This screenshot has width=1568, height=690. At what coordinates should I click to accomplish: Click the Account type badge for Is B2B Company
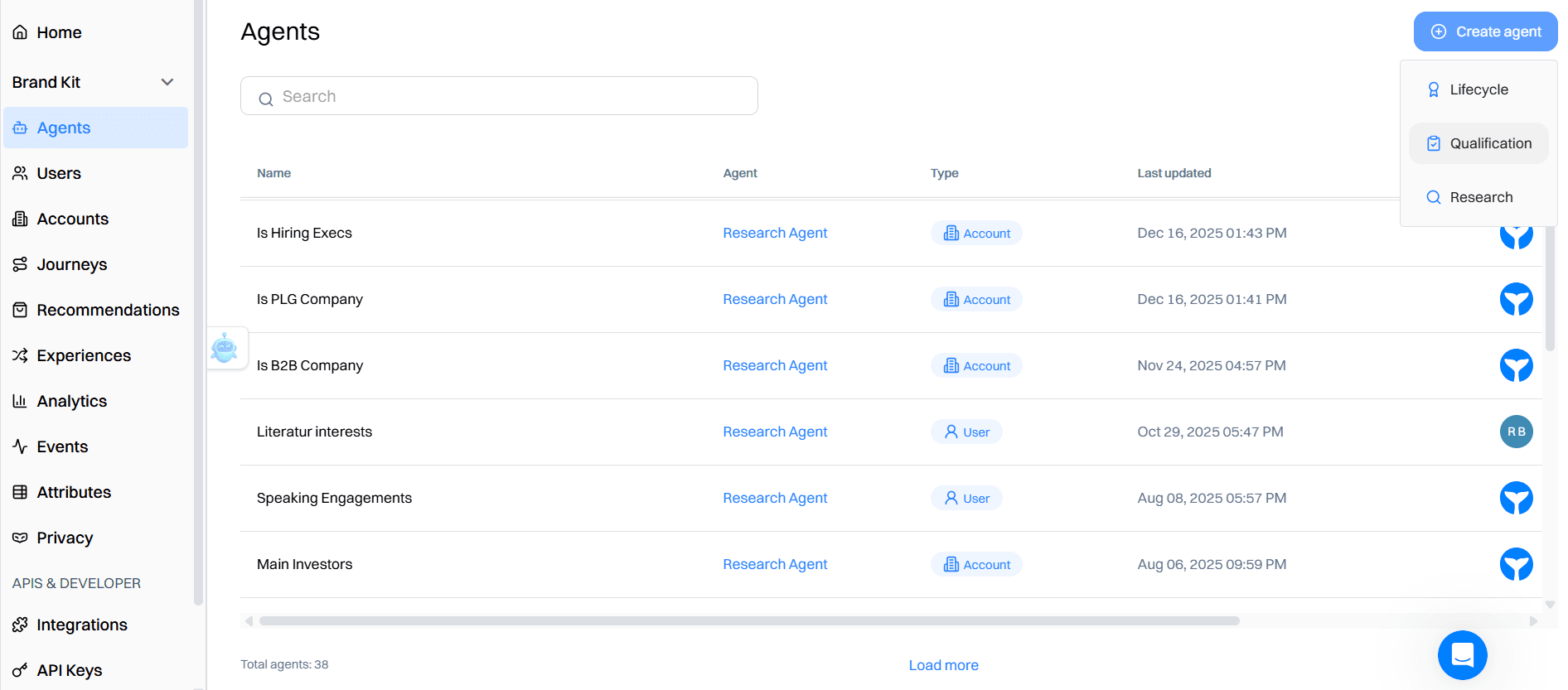(976, 365)
